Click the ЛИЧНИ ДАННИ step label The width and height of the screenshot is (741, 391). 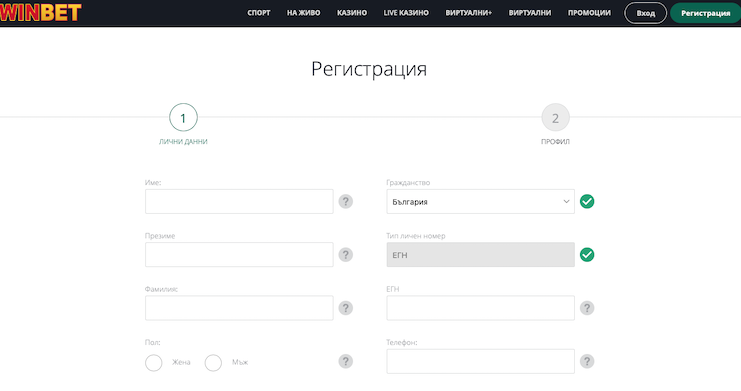pos(183,141)
